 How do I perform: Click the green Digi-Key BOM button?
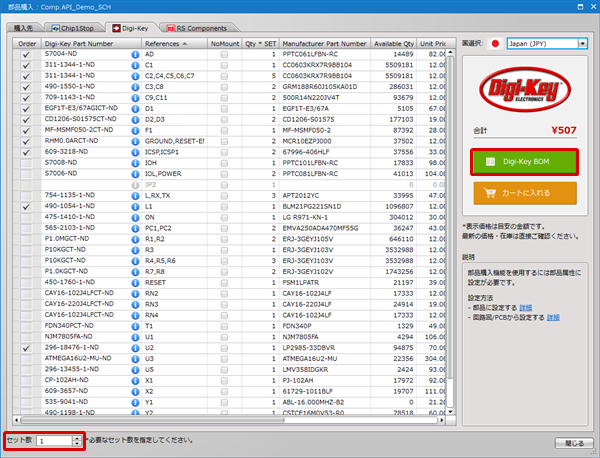click(x=525, y=162)
